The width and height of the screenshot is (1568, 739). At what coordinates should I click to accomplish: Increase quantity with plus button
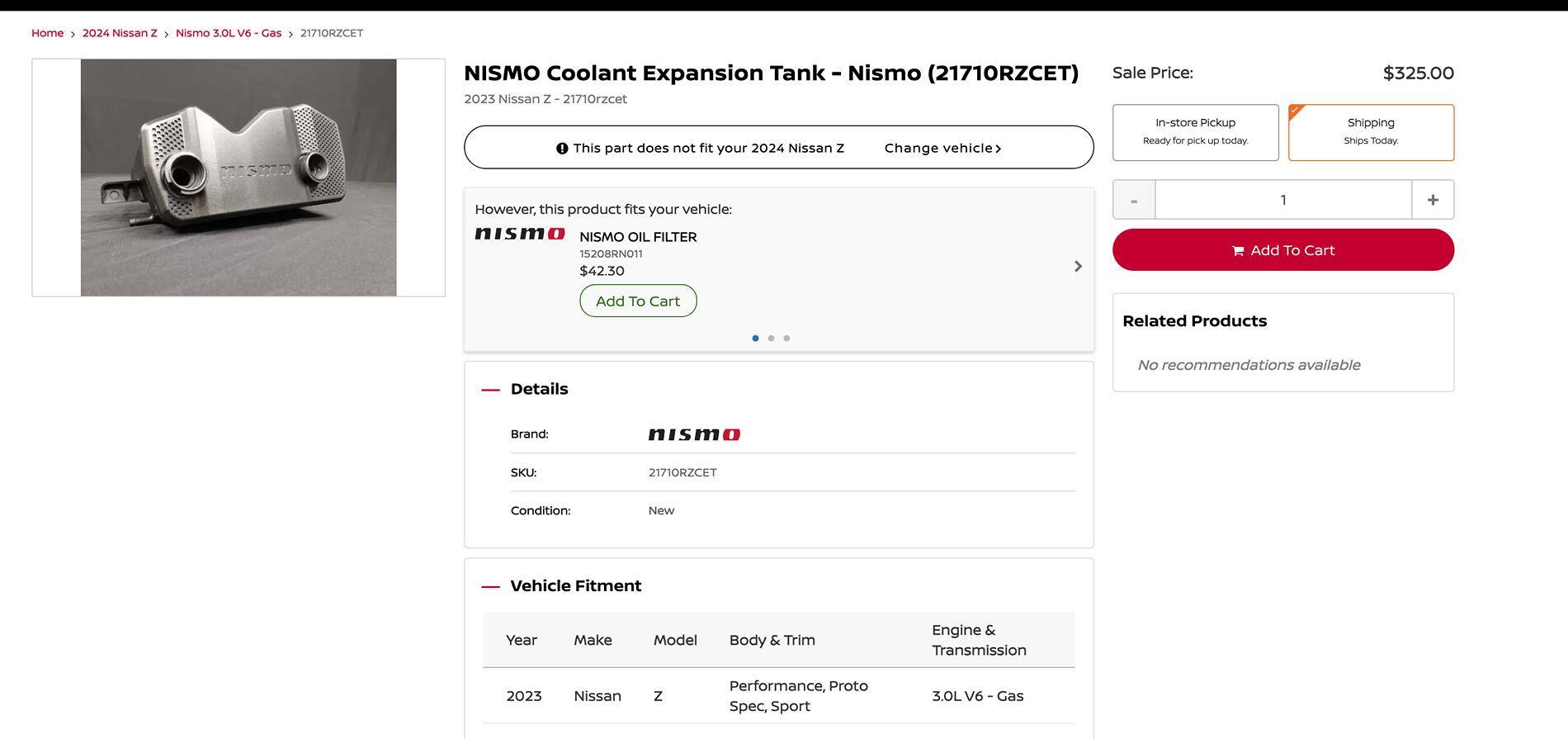pos(1433,200)
